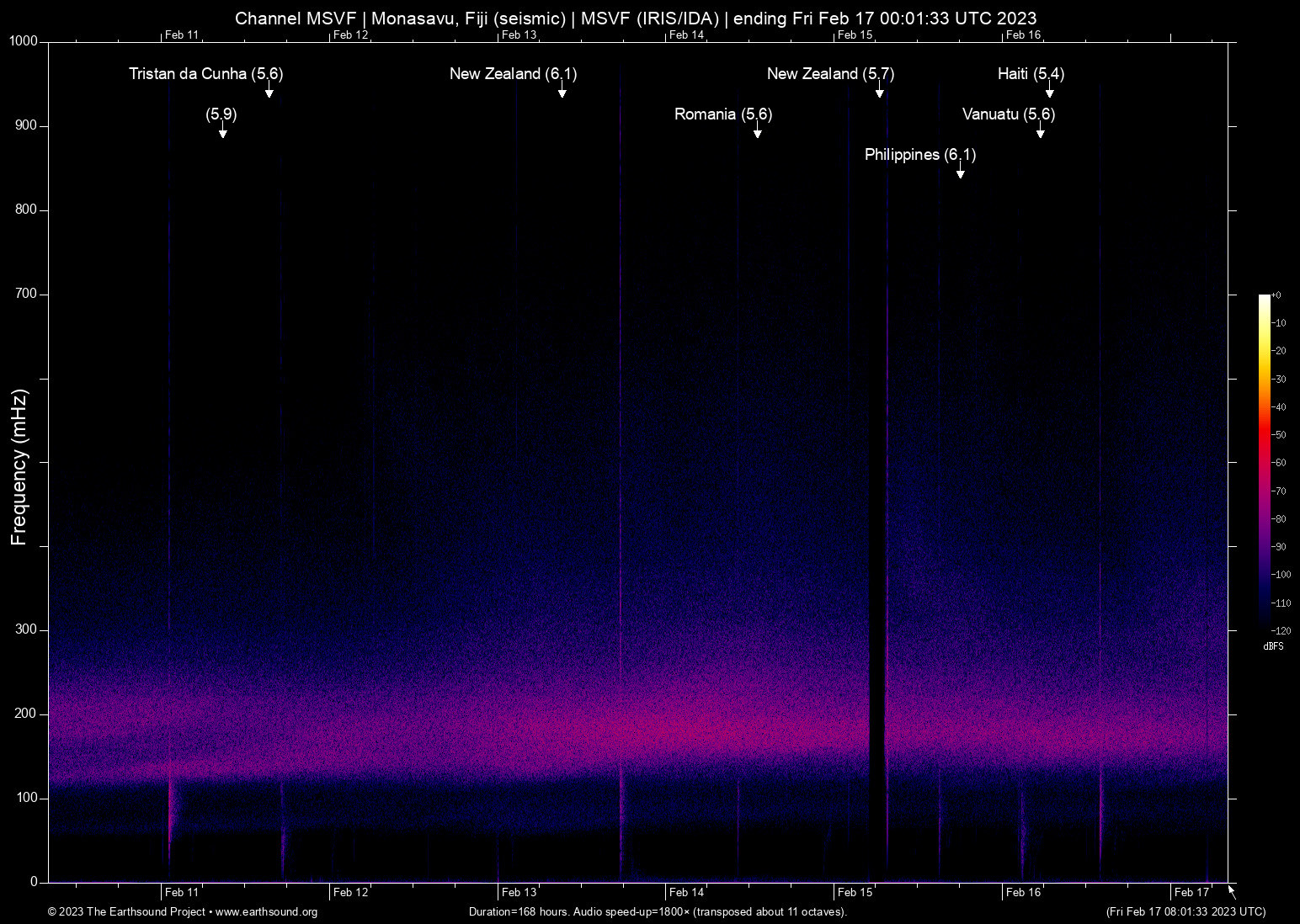The width and height of the screenshot is (1300, 924).
Task: Click the Romania (5.6) arrow marker
Action: point(757,130)
